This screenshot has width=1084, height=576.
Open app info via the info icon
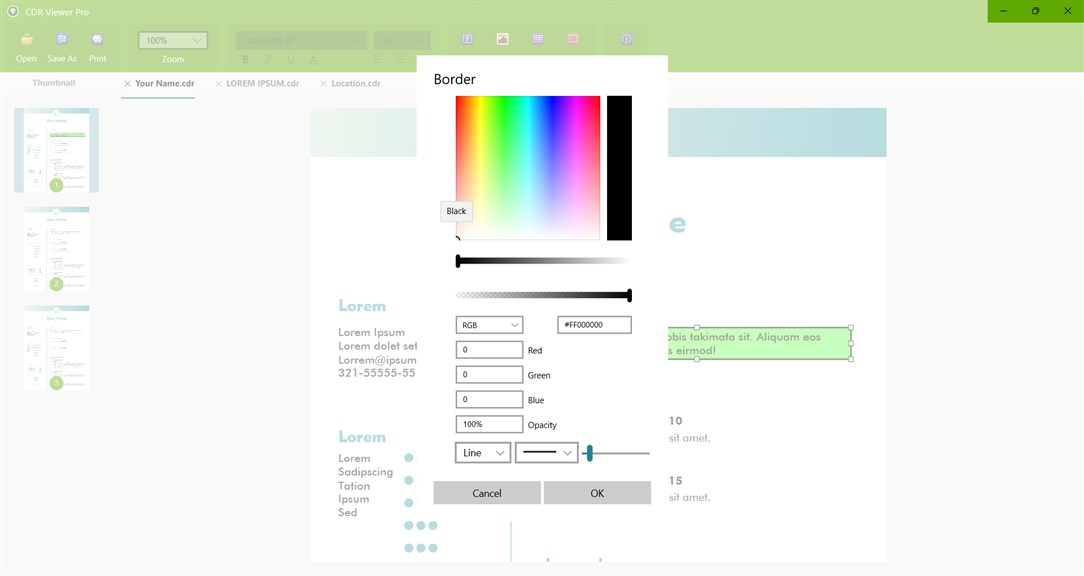coord(626,38)
